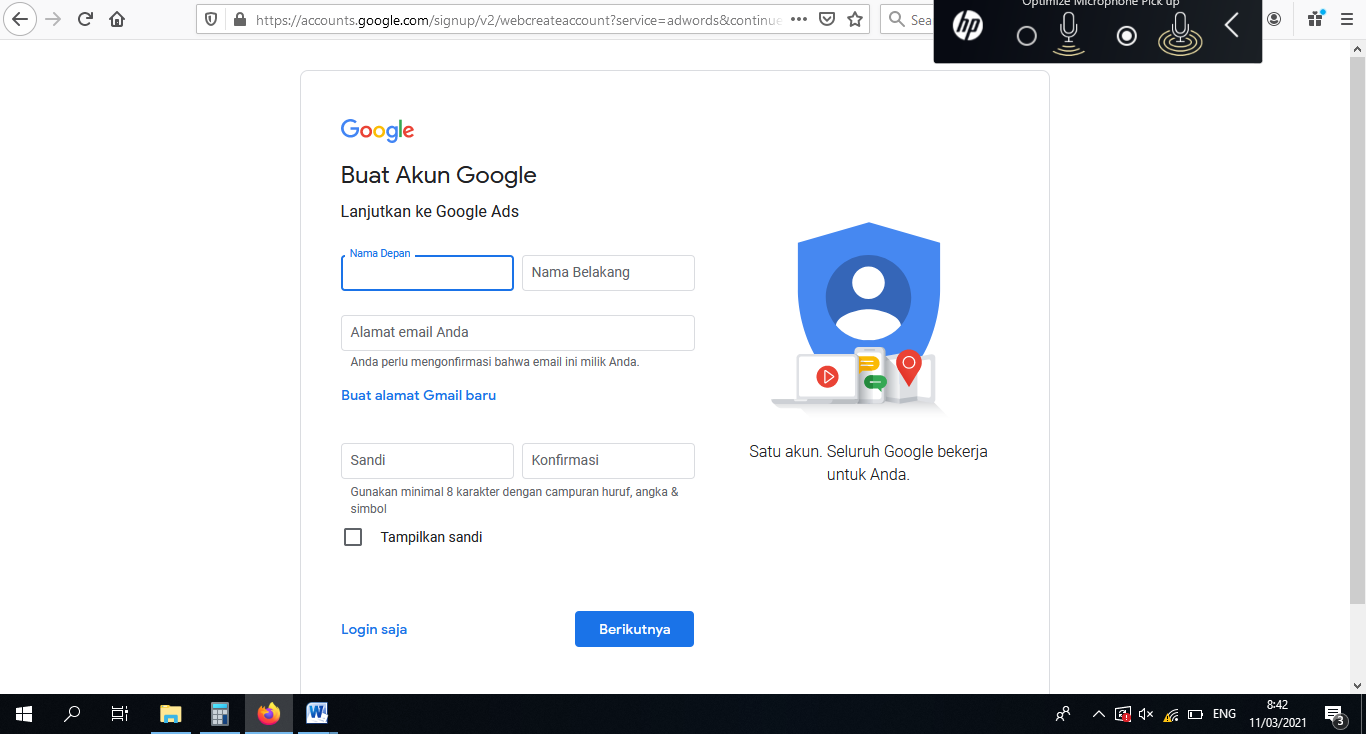Click the HP logo in the microphone overlay
Image resolution: width=1366 pixels, height=734 pixels.
[967, 26]
